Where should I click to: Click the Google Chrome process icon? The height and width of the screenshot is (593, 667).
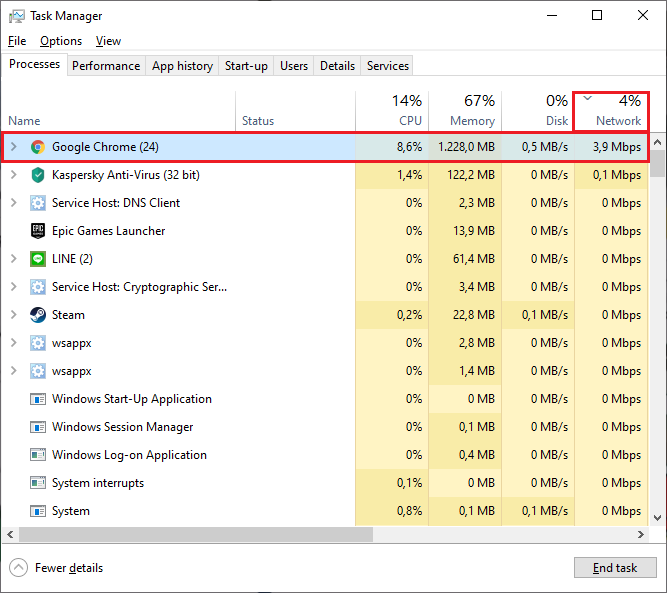pyautogui.click(x=38, y=147)
